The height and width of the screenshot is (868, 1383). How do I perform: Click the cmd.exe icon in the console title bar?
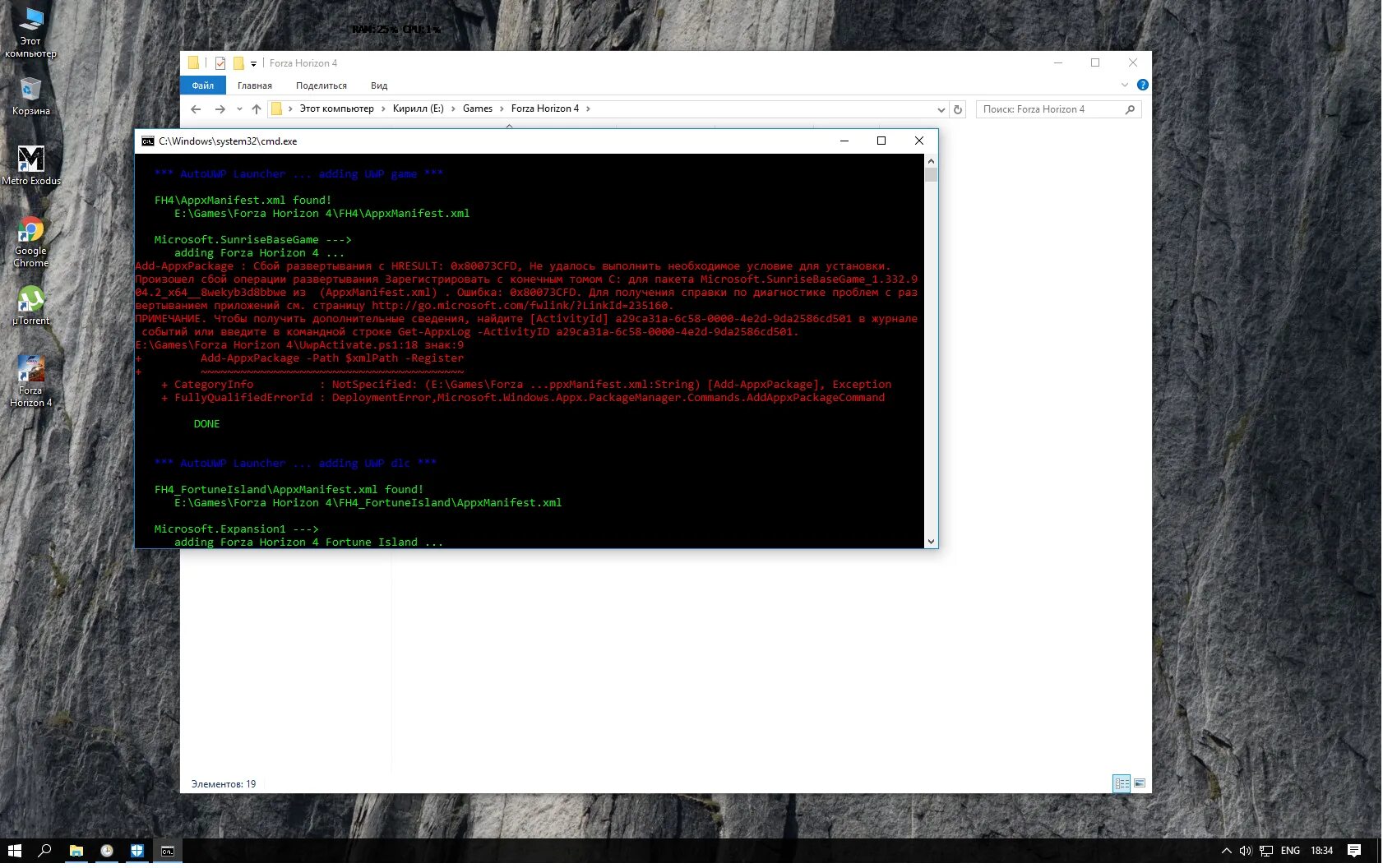(x=148, y=141)
